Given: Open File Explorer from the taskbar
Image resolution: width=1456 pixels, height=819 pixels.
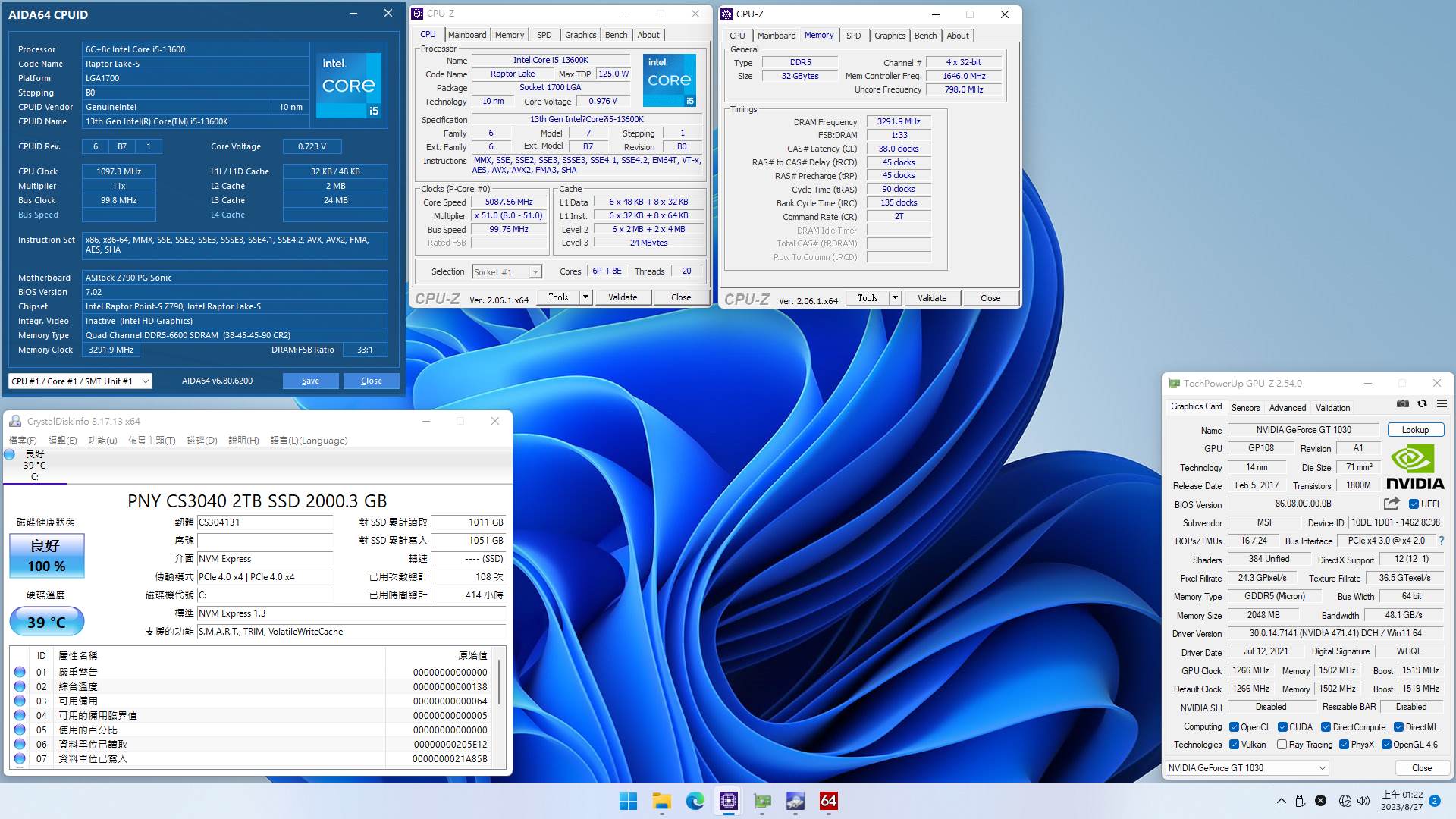Looking at the screenshot, I should point(662,801).
